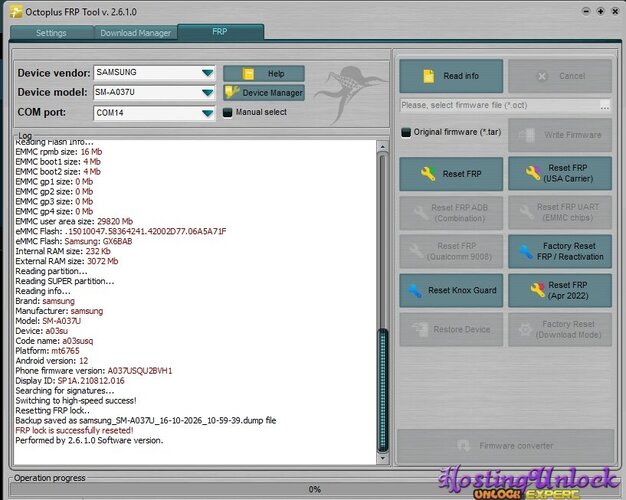Click the Firmware converter button
Screen dimensions: 626x500
pos(505,446)
